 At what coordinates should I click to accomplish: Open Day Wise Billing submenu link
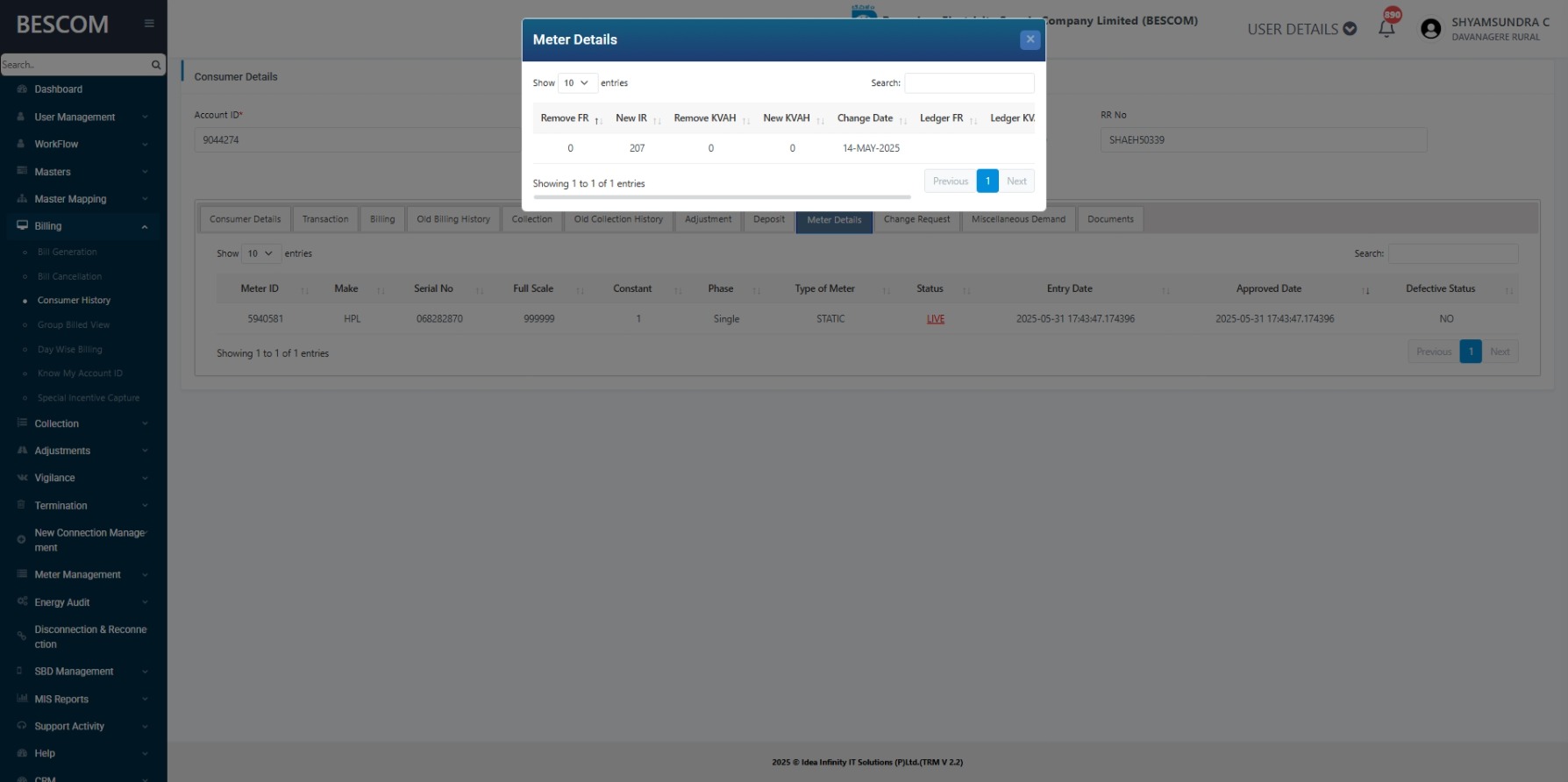coord(70,350)
